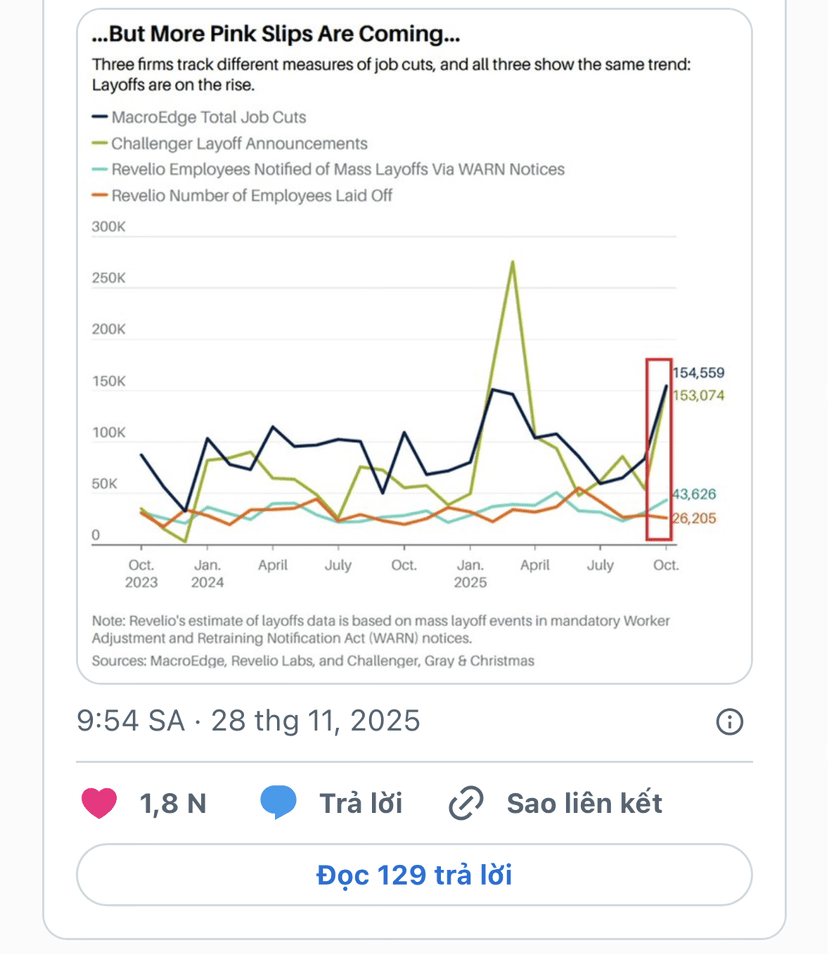Click the orange Revelio Laid Off legend swatch
The width and height of the screenshot is (828, 954).
click(x=98, y=196)
